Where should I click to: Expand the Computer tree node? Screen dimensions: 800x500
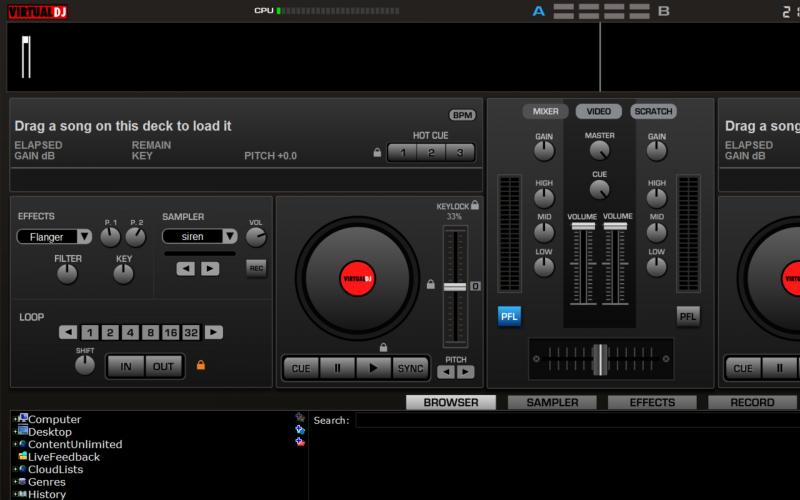[14, 419]
